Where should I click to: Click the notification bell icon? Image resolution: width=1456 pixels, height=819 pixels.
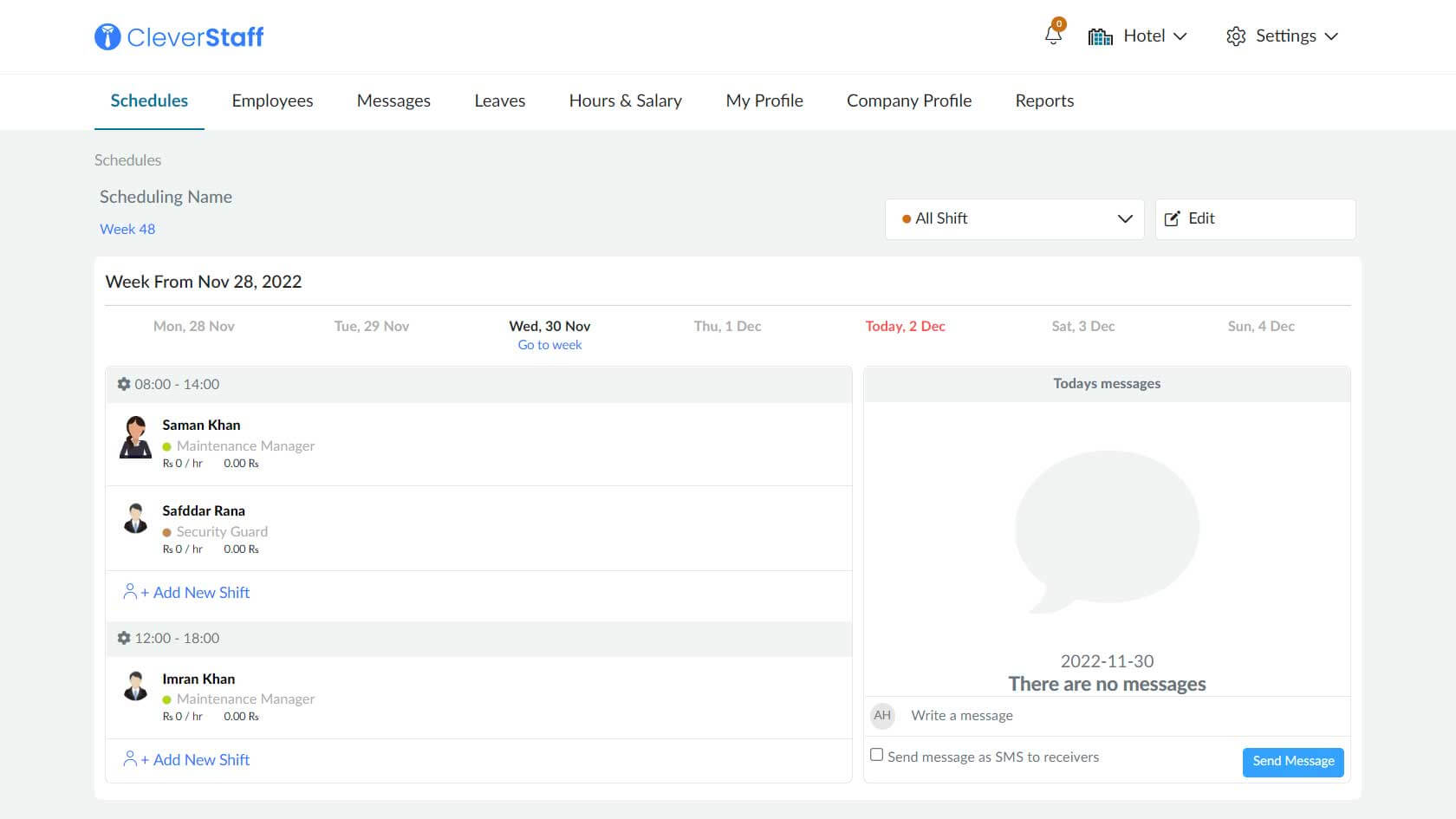click(1053, 36)
